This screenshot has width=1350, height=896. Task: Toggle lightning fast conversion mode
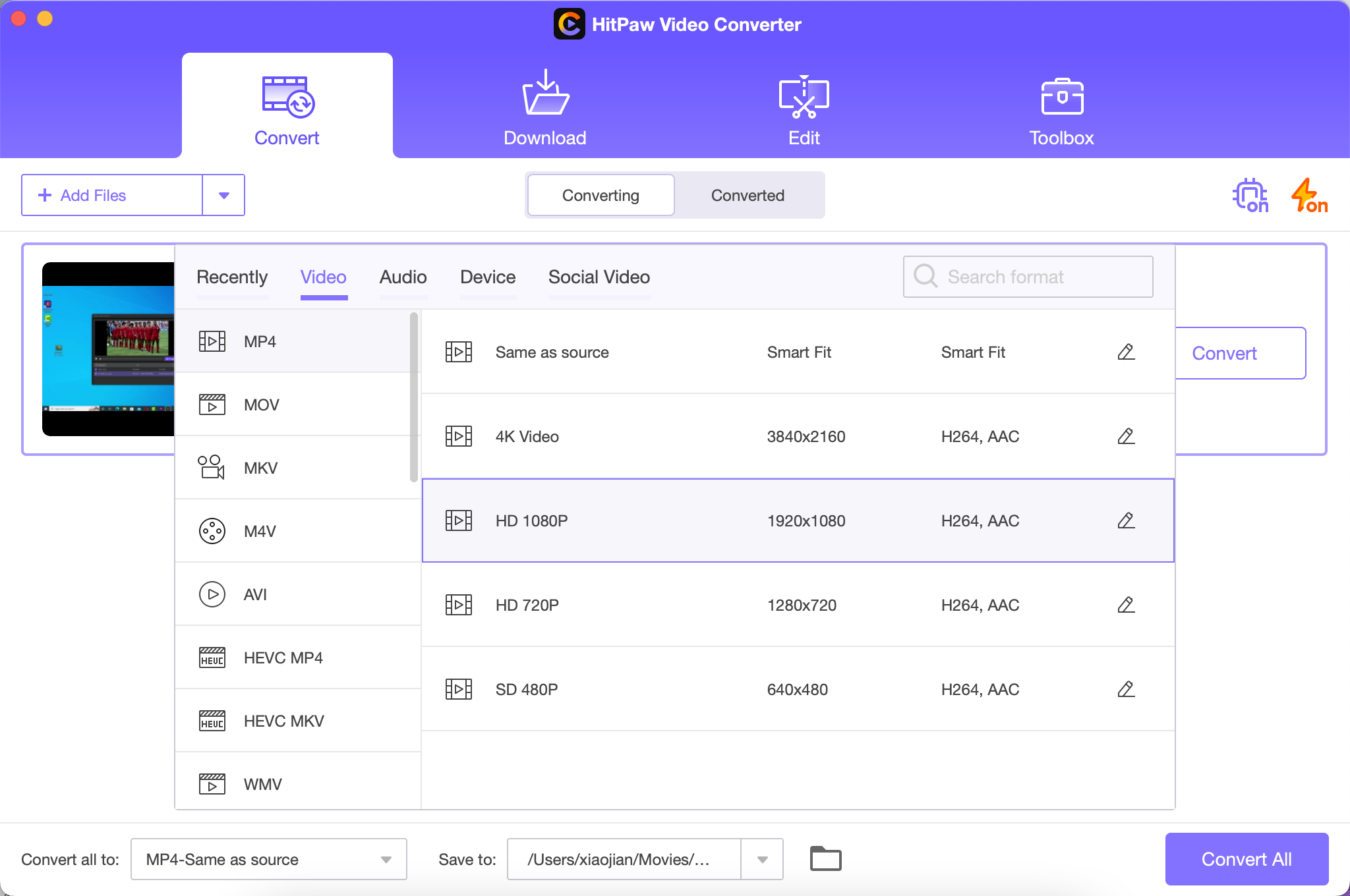pyautogui.click(x=1308, y=196)
